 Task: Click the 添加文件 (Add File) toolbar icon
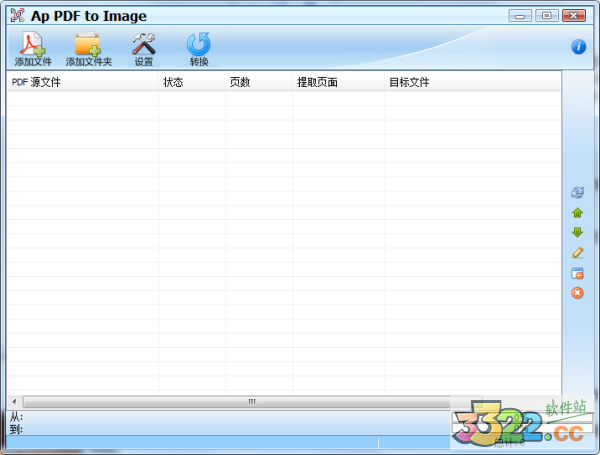tap(33, 49)
